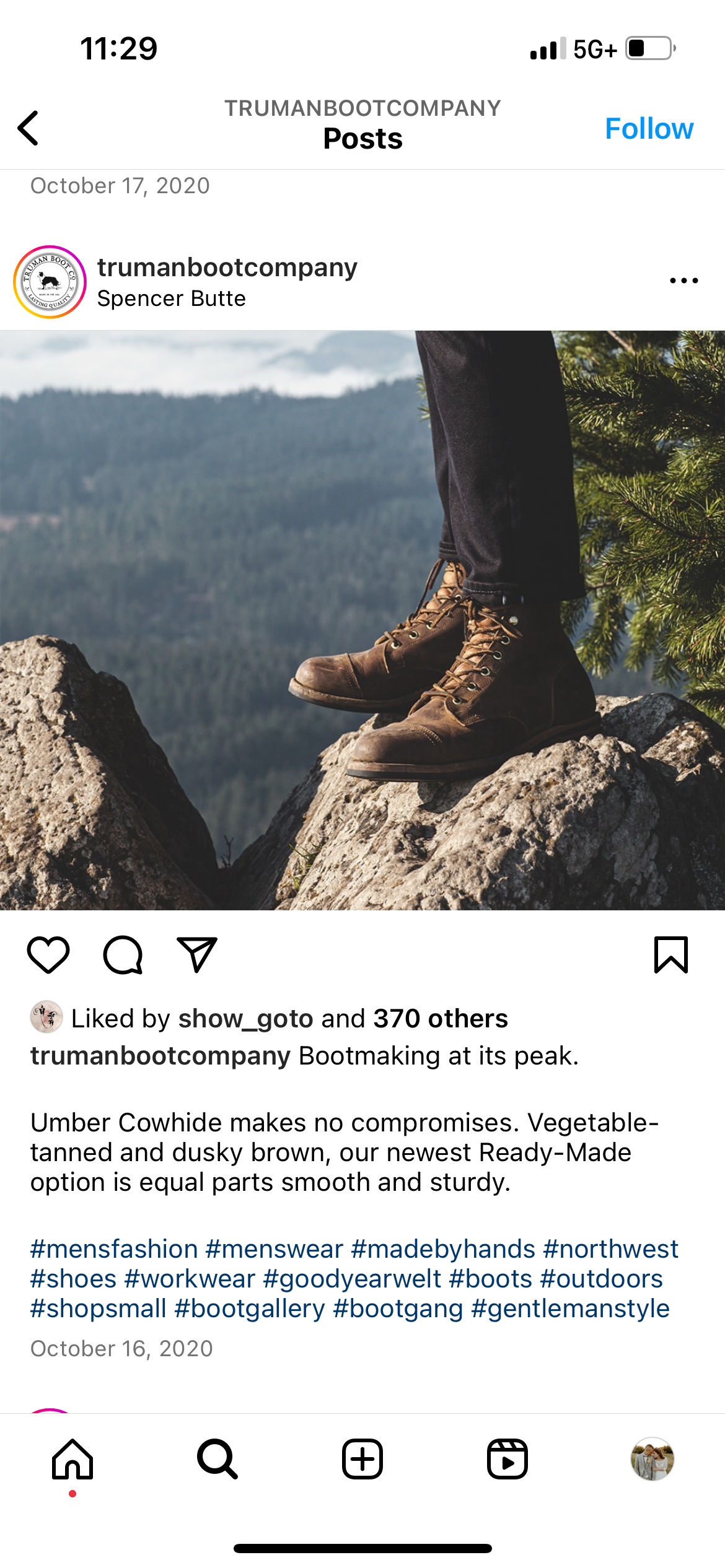The image size is (725, 1568).
Task: Open comments with the speech bubble icon
Action: [x=123, y=955]
